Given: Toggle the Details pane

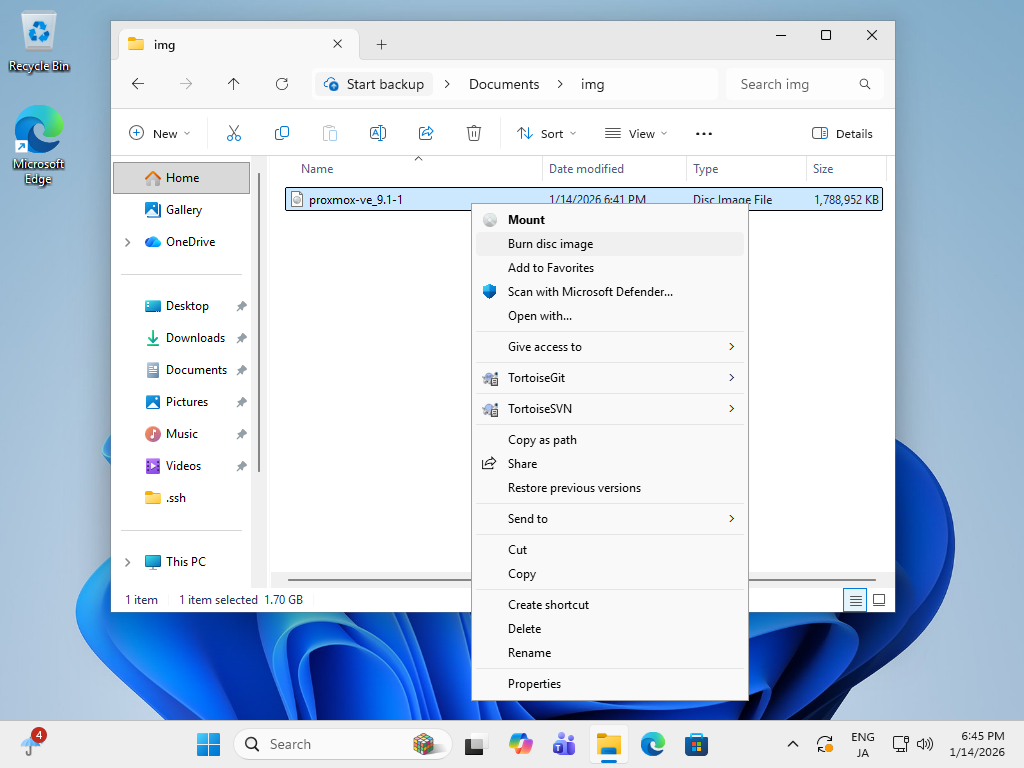Looking at the screenshot, I should click(x=842, y=133).
